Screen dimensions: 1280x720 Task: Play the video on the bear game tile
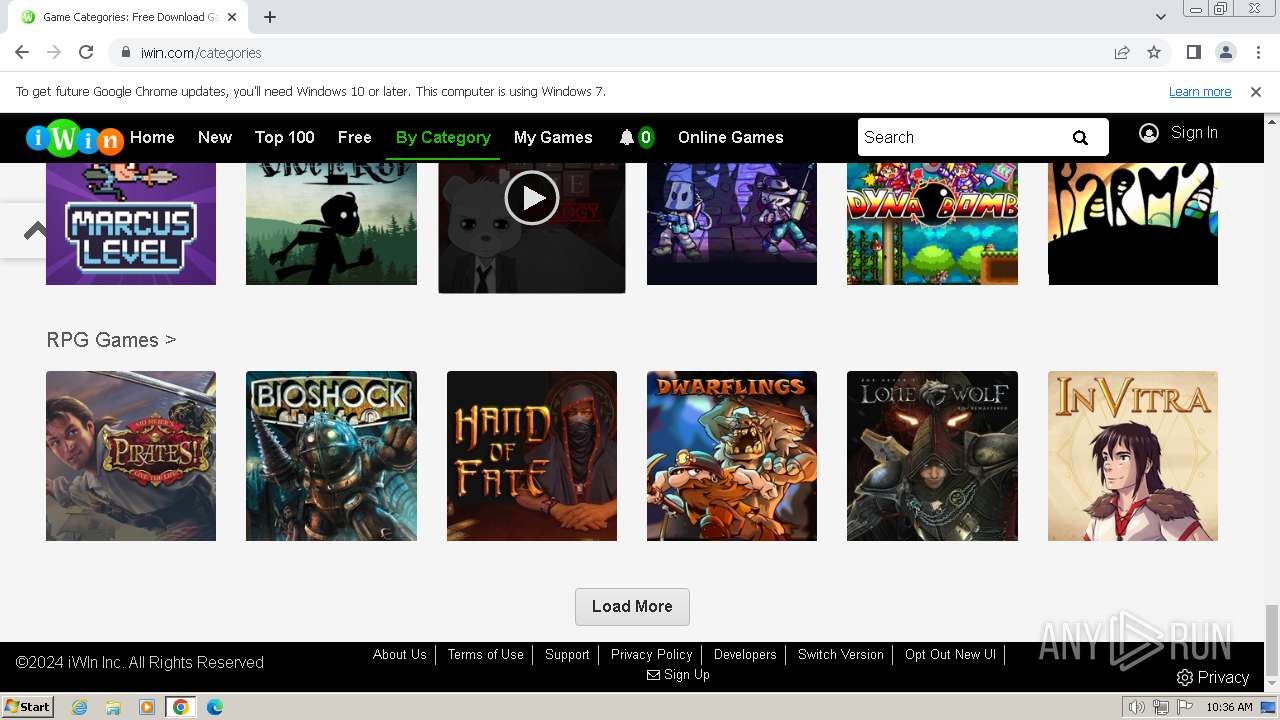532,198
